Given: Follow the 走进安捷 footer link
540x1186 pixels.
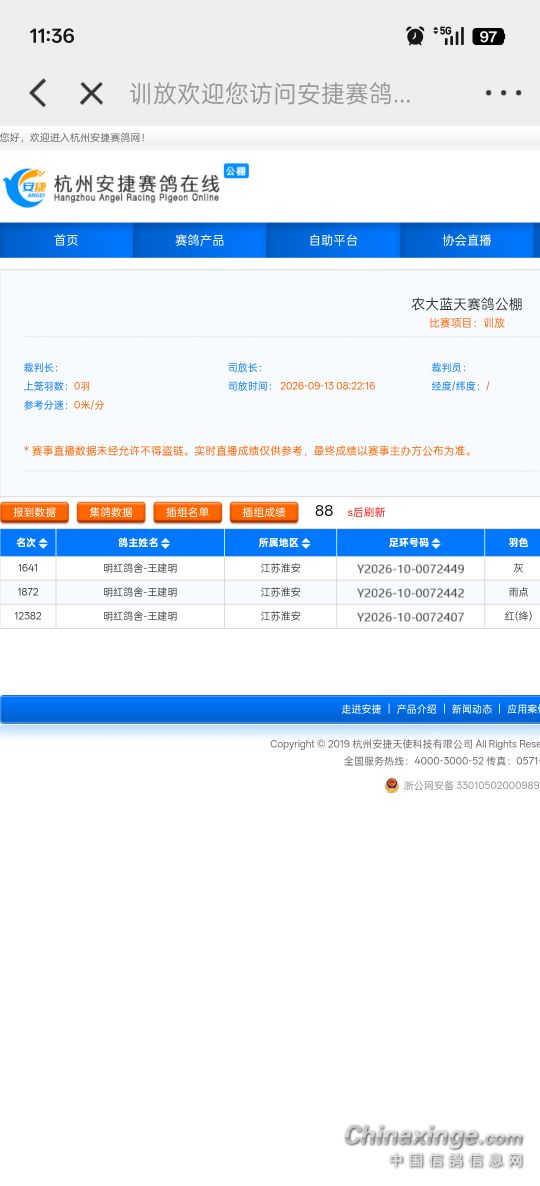Looking at the screenshot, I should tap(362, 709).
